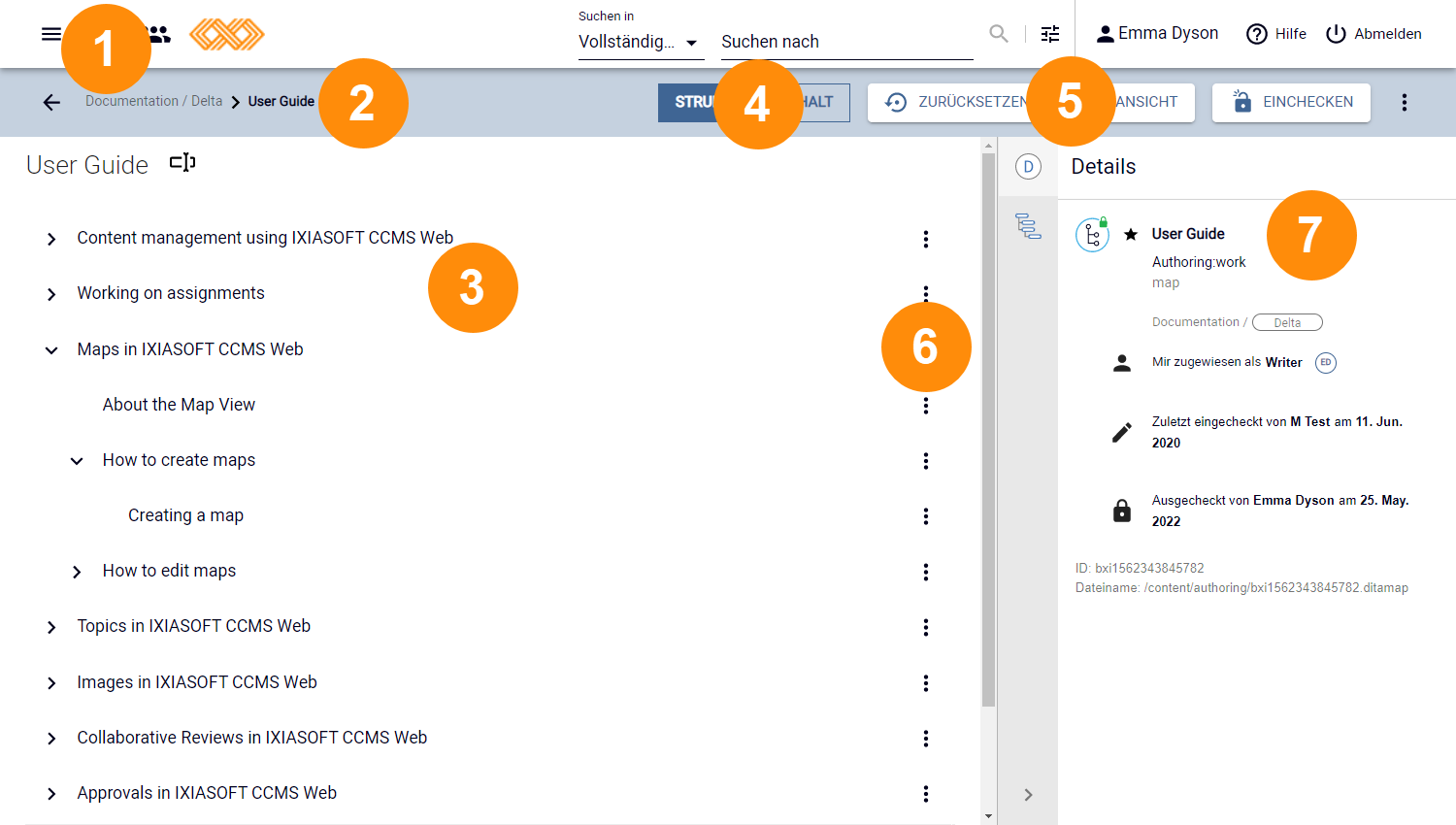This screenshot has width=1456, height=825.
Task: Open options menu for Topics row
Action: (x=926, y=627)
